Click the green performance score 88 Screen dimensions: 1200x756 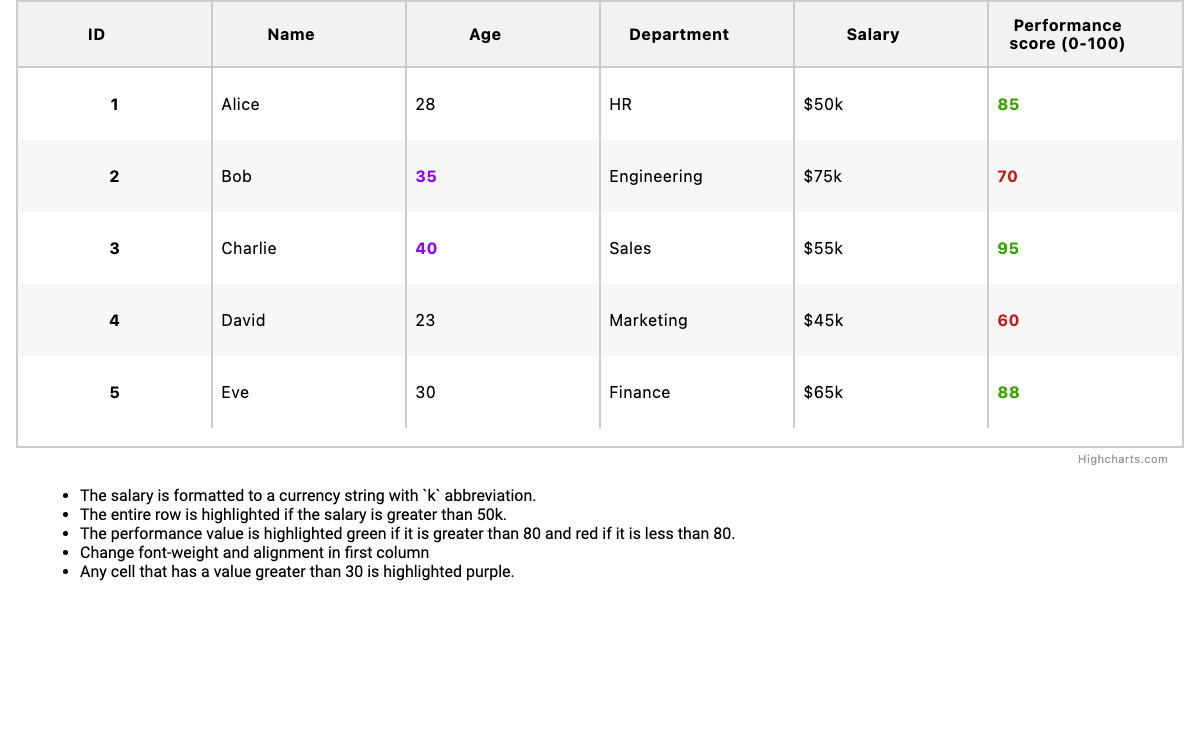pyautogui.click(x=1008, y=393)
